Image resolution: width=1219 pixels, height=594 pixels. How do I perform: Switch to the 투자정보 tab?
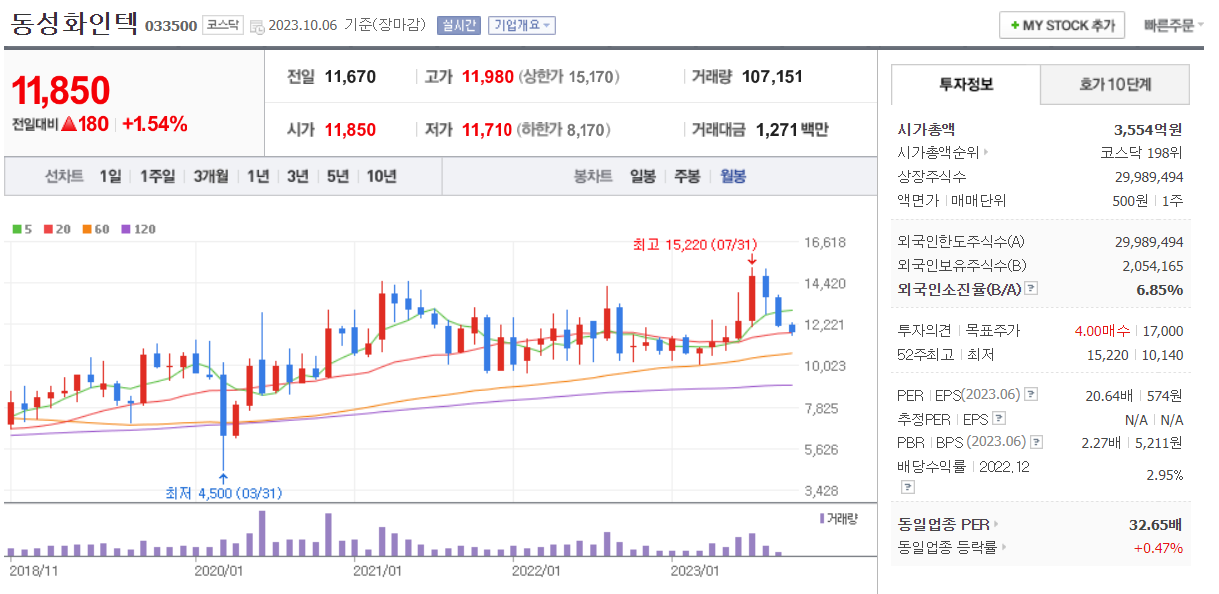coord(966,85)
